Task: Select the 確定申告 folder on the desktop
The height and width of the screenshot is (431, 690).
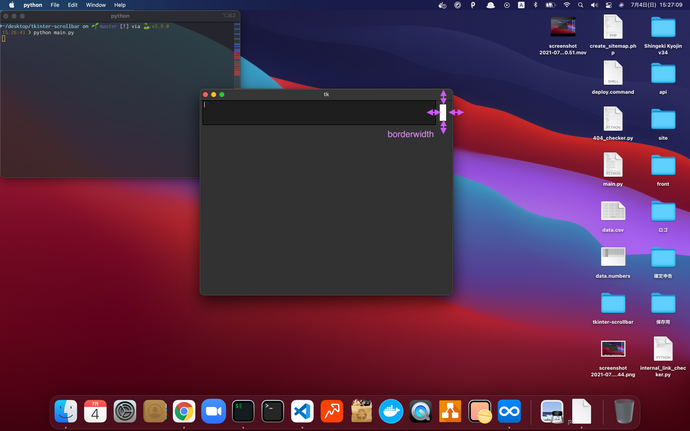Action: pyautogui.click(x=663, y=262)
